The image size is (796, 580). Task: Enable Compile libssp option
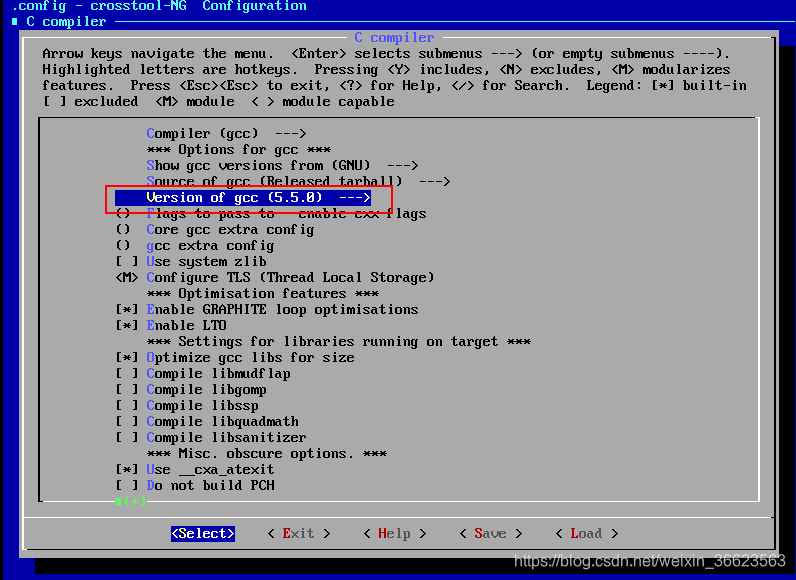point(187,405)
